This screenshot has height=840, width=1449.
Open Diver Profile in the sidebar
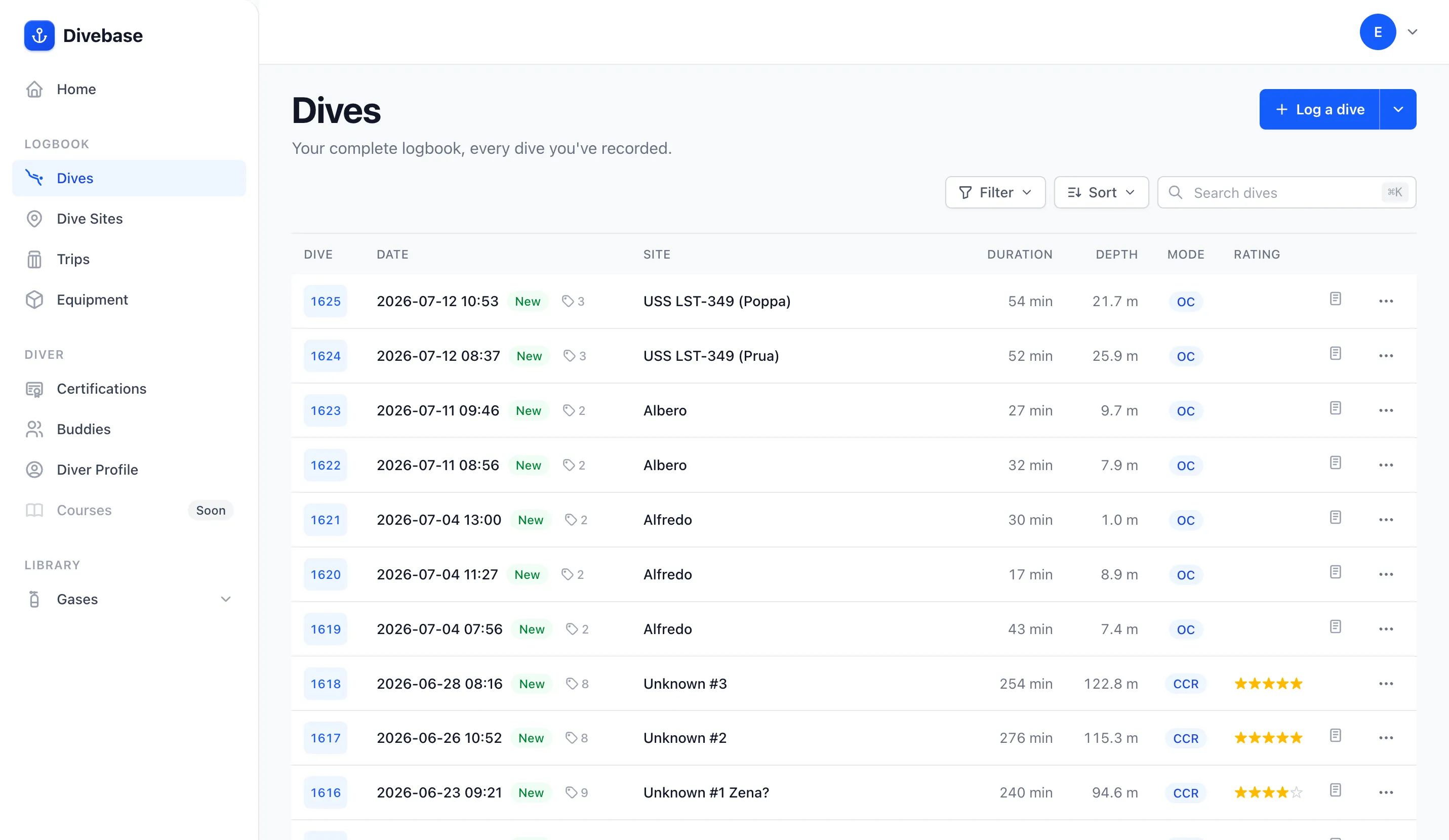tap(129, 470)
